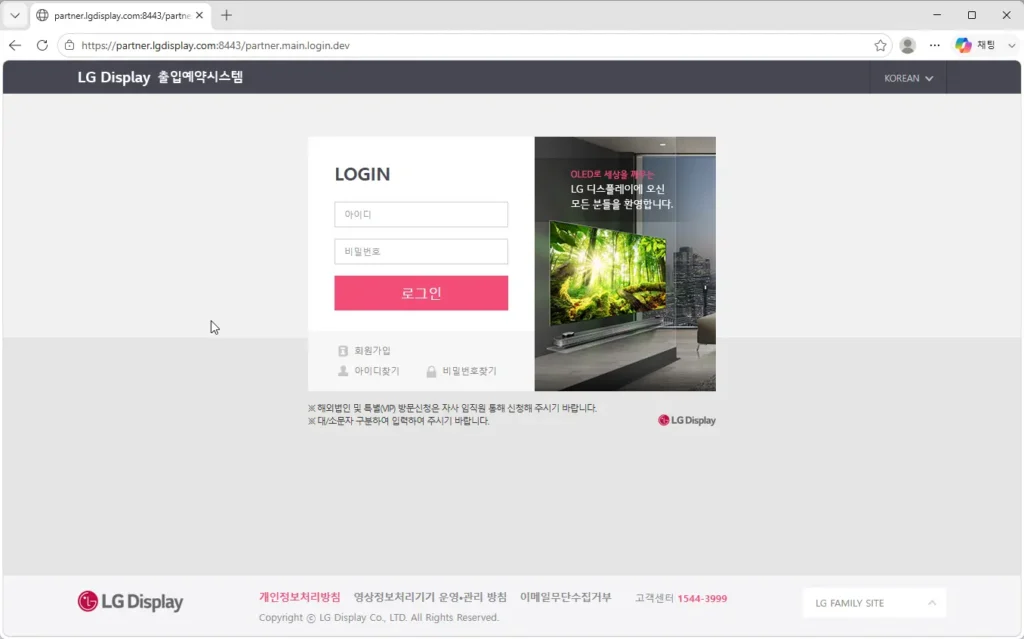Maximize the browser window
1024x639 pixels.
[972, 15]
